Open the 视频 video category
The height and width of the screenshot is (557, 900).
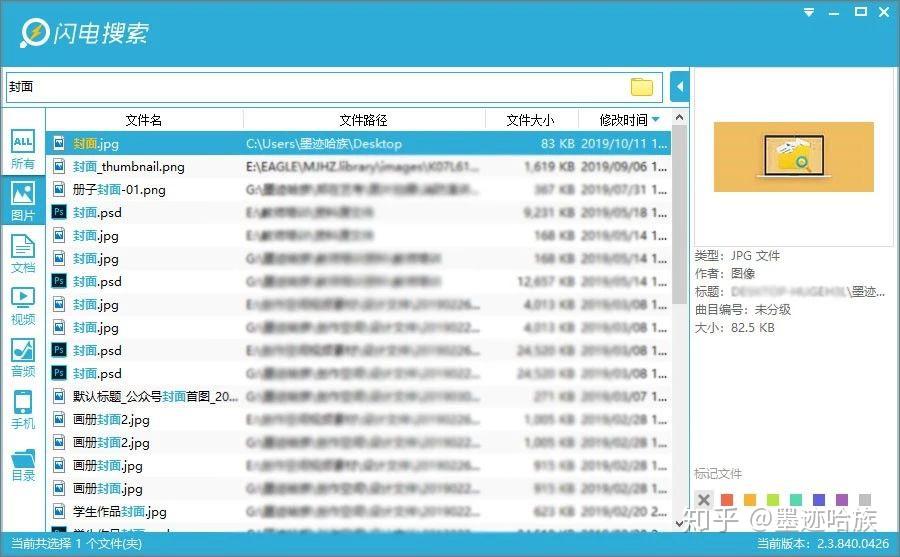point(23,305)
